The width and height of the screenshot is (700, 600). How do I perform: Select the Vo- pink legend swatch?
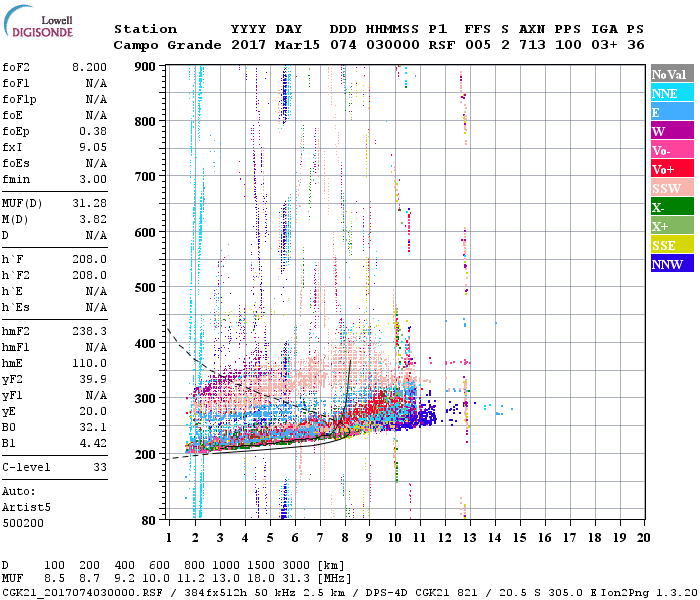point(672,150)
